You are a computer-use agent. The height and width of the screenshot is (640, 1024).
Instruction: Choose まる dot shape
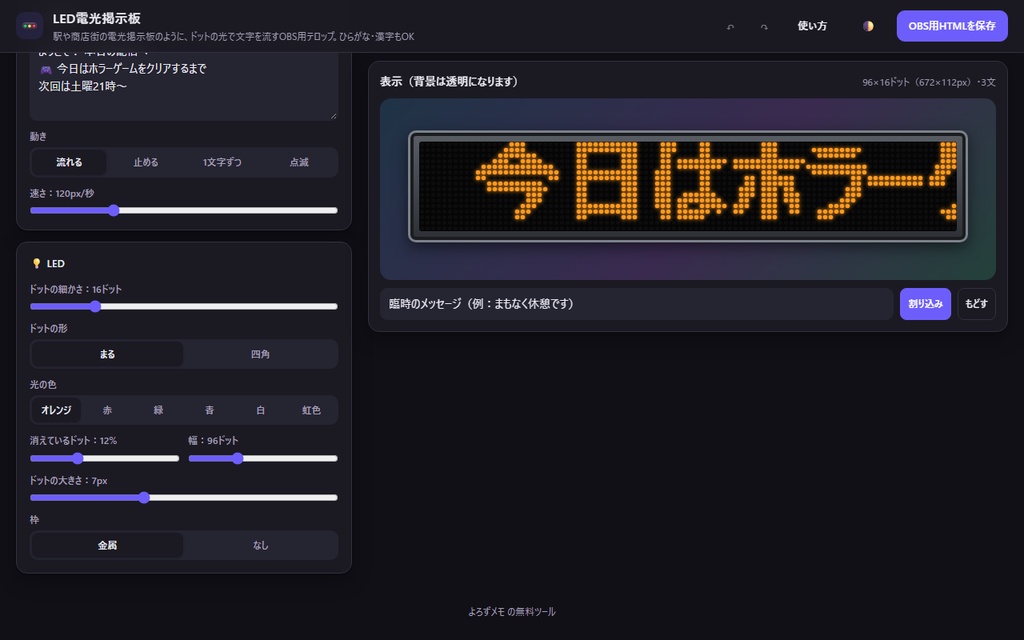click(x=107, y=354)
